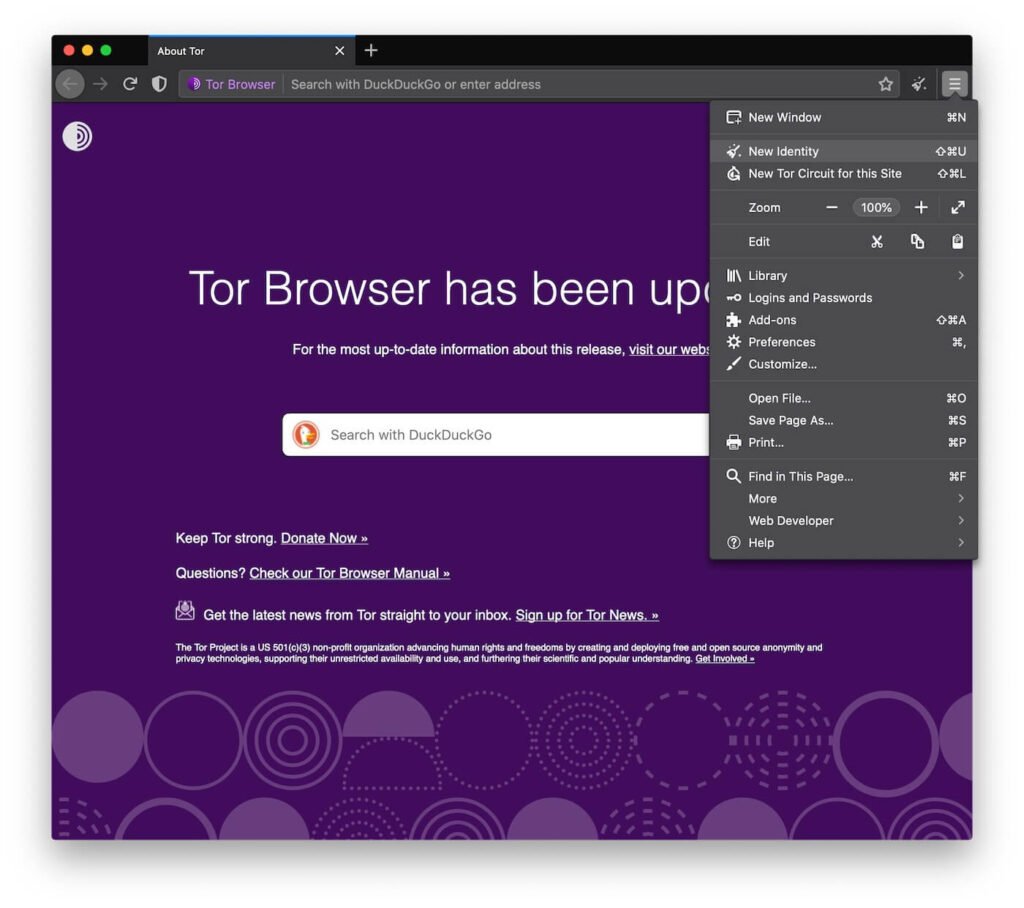This screenshot has width=1024, height=908.
Task: Click the Copy icon in Edit row
Action: coord(918,242)
